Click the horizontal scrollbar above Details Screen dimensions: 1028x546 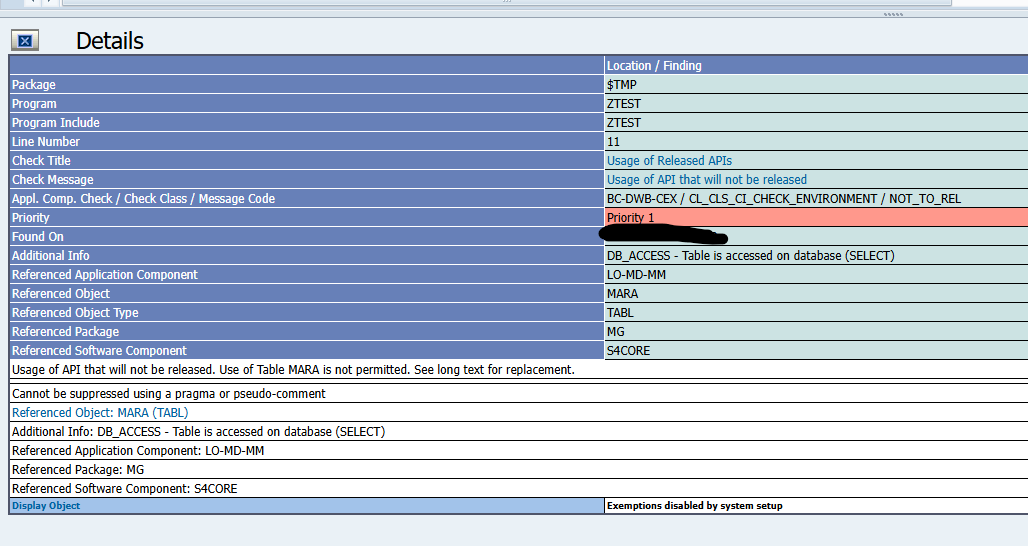click(505, 3)
